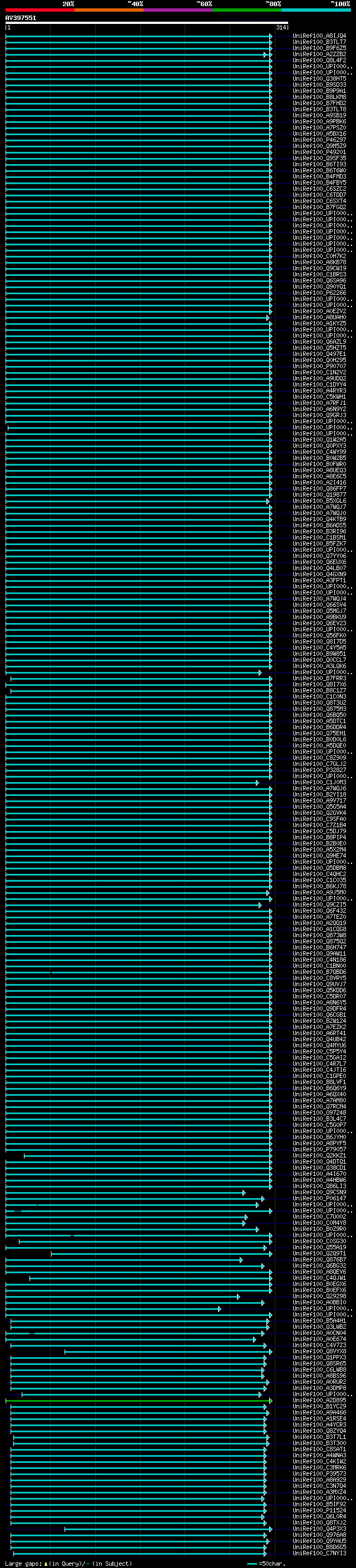The image size is (356, 1568).
Task: Click the orange ~40% identity legend segment
Action: click(109, 10)
